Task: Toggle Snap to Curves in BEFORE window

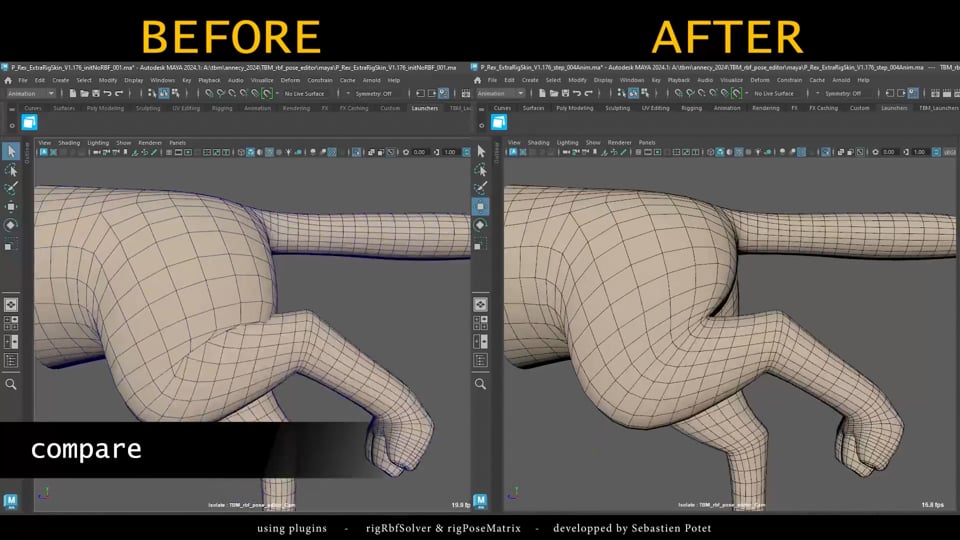Action: 220,94
